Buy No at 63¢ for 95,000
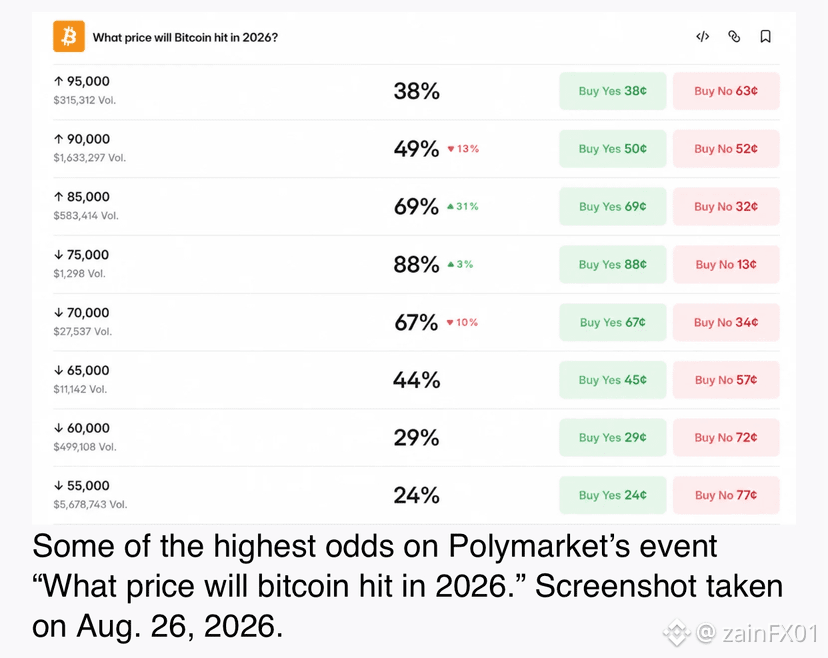The width and height of the screenshot is (828, 658). pos(726,91)
